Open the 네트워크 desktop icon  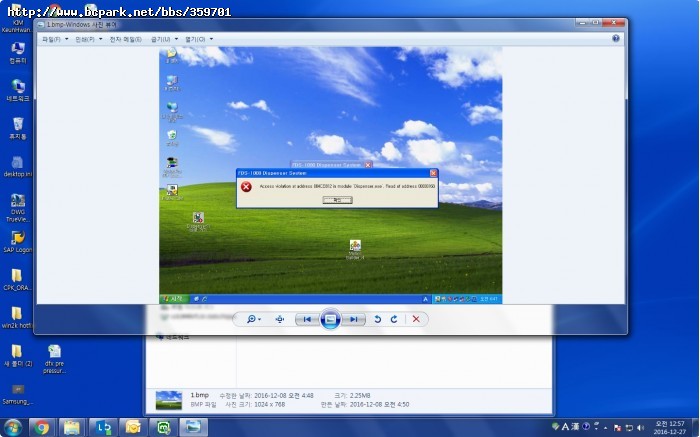point(18,91)
